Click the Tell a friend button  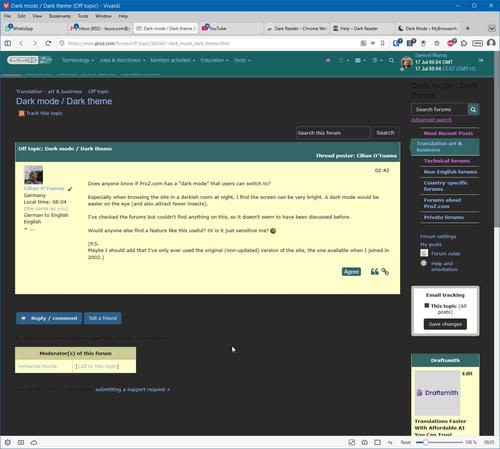tap(103, 318)
